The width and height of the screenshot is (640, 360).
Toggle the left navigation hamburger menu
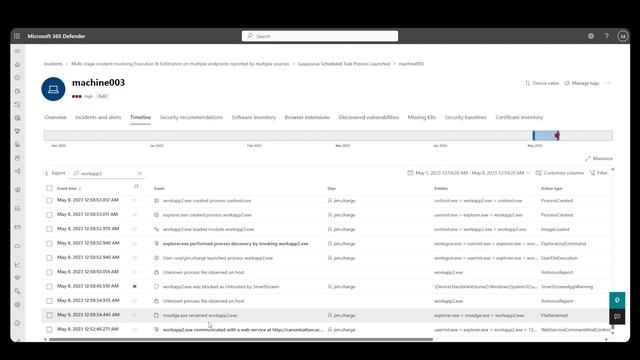click(x=17, y=51)
